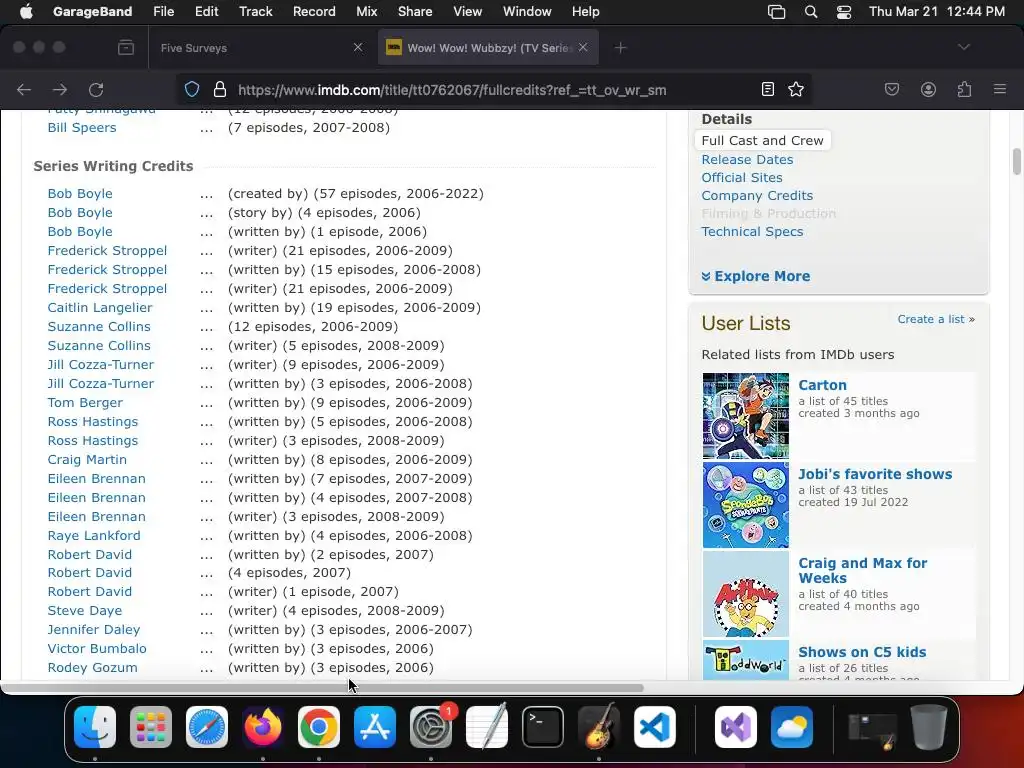This screenshot has height=768, width=1024.
Task: Open System Settings from the Dock
Action: pyautogui.click(x=431, y=727)
